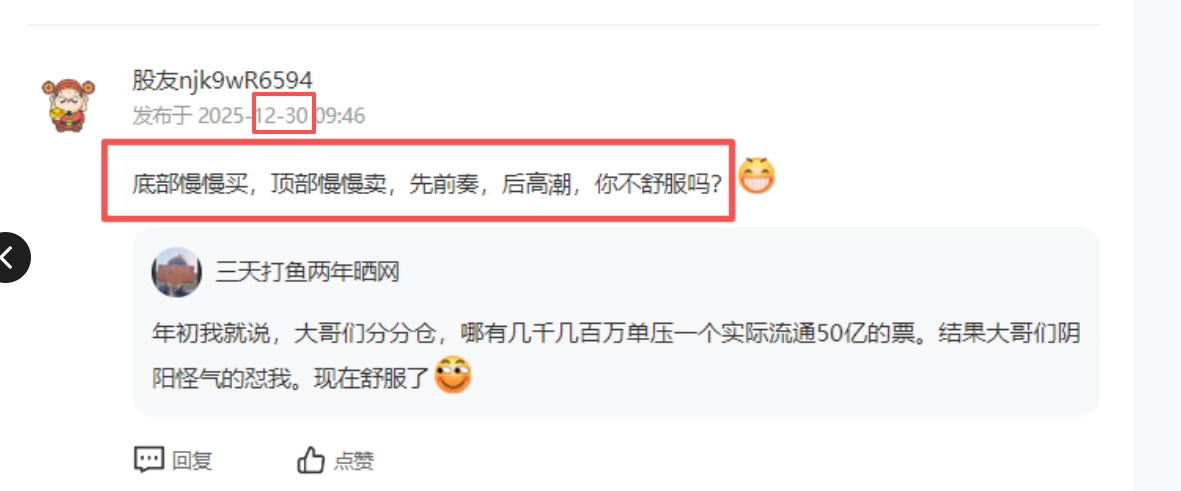The width and height of the screenshot is (1181, 491).
Task: Click the 点赞 text label
Action: point(354,461)
